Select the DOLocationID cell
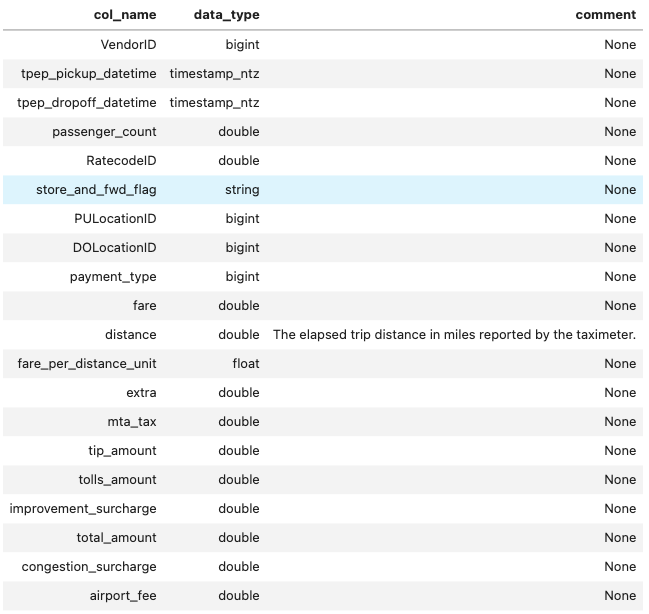Image resolution: width=649 pixels, height=614 pixels. click(x=115, y=248)
